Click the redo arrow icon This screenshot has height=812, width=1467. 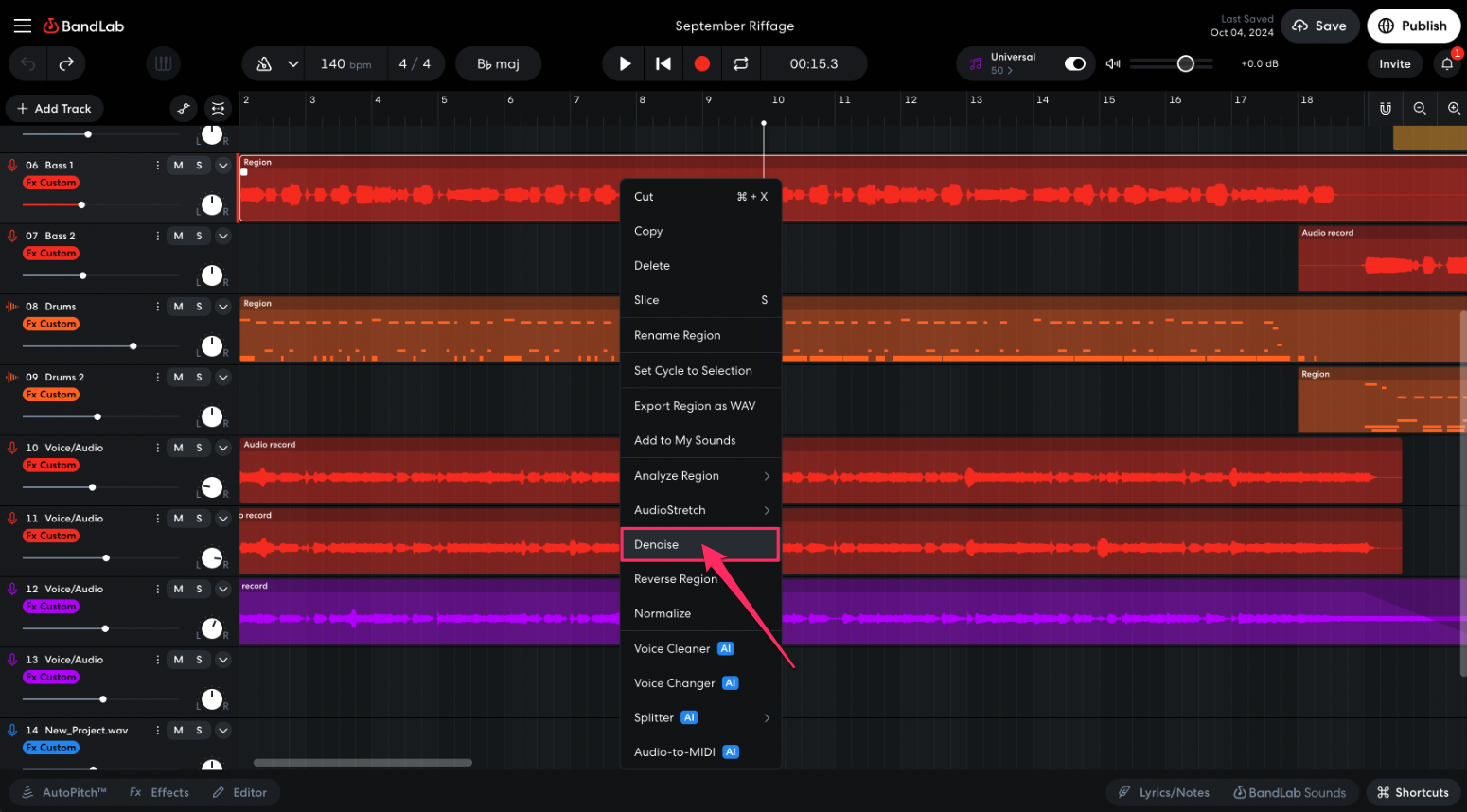tap(66, 63)
